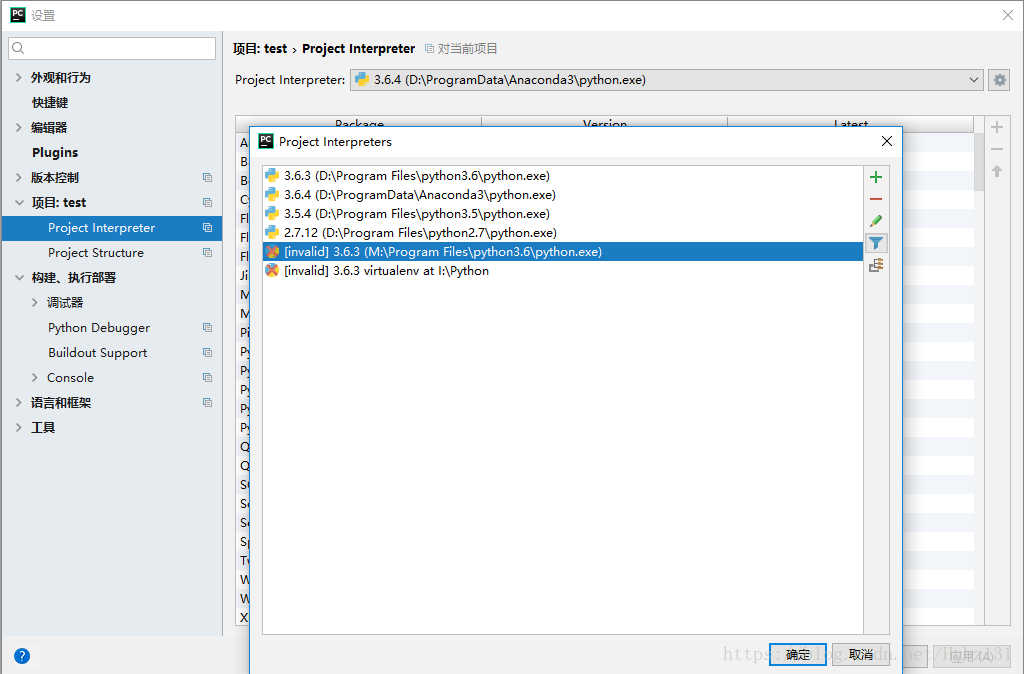Click 确定 button in Project Interpreters dialog

pyautogui.click(x=797, y=654)
